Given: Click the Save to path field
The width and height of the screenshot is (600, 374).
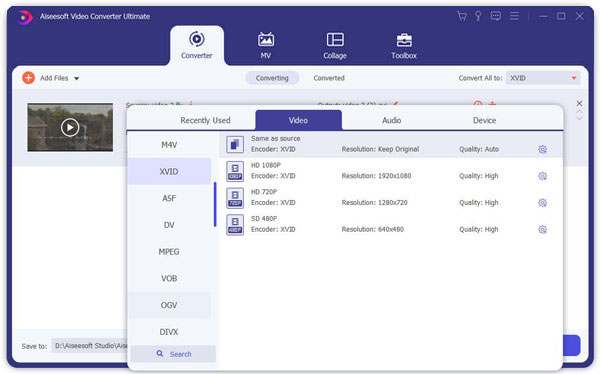Looking at the screenshot, I should click(90, 346).
